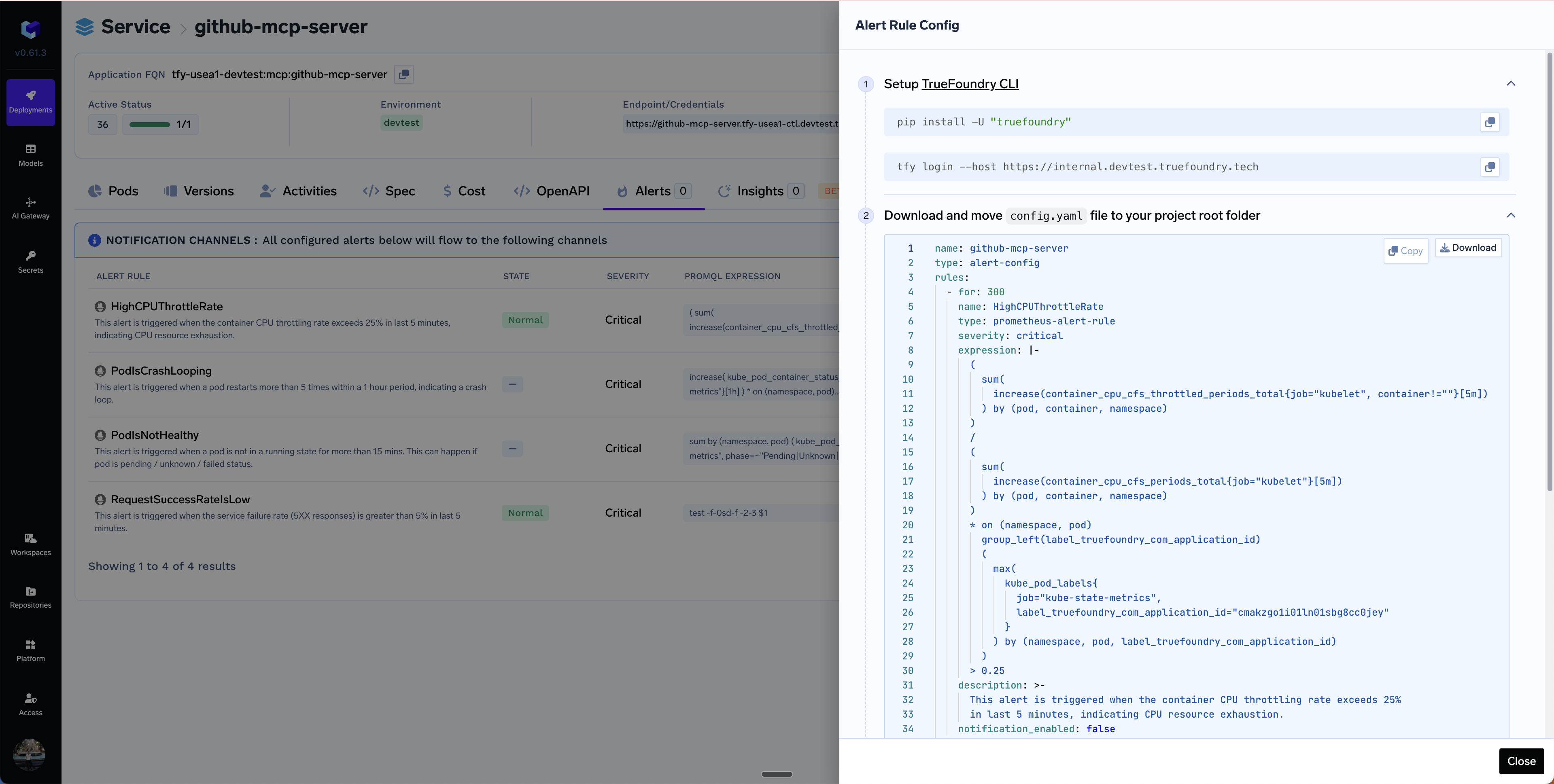Click the PodIsNotHealthy alert icon

pyautogui.click(x=100, y=435)
